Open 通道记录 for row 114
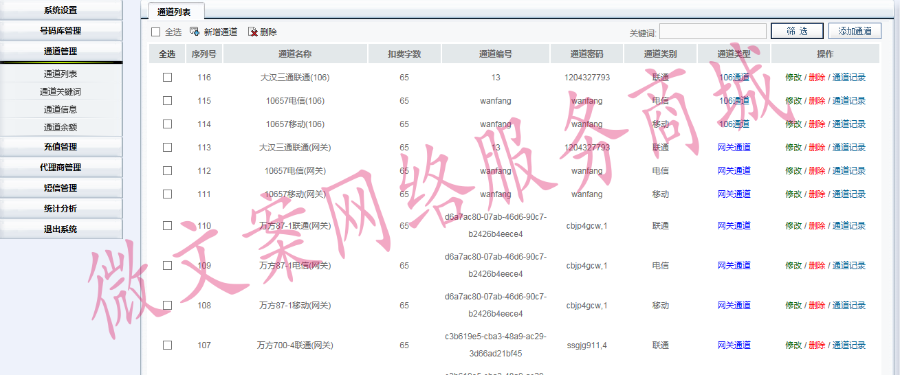Screen dimensions: 900x375 (x=849, y=124)
